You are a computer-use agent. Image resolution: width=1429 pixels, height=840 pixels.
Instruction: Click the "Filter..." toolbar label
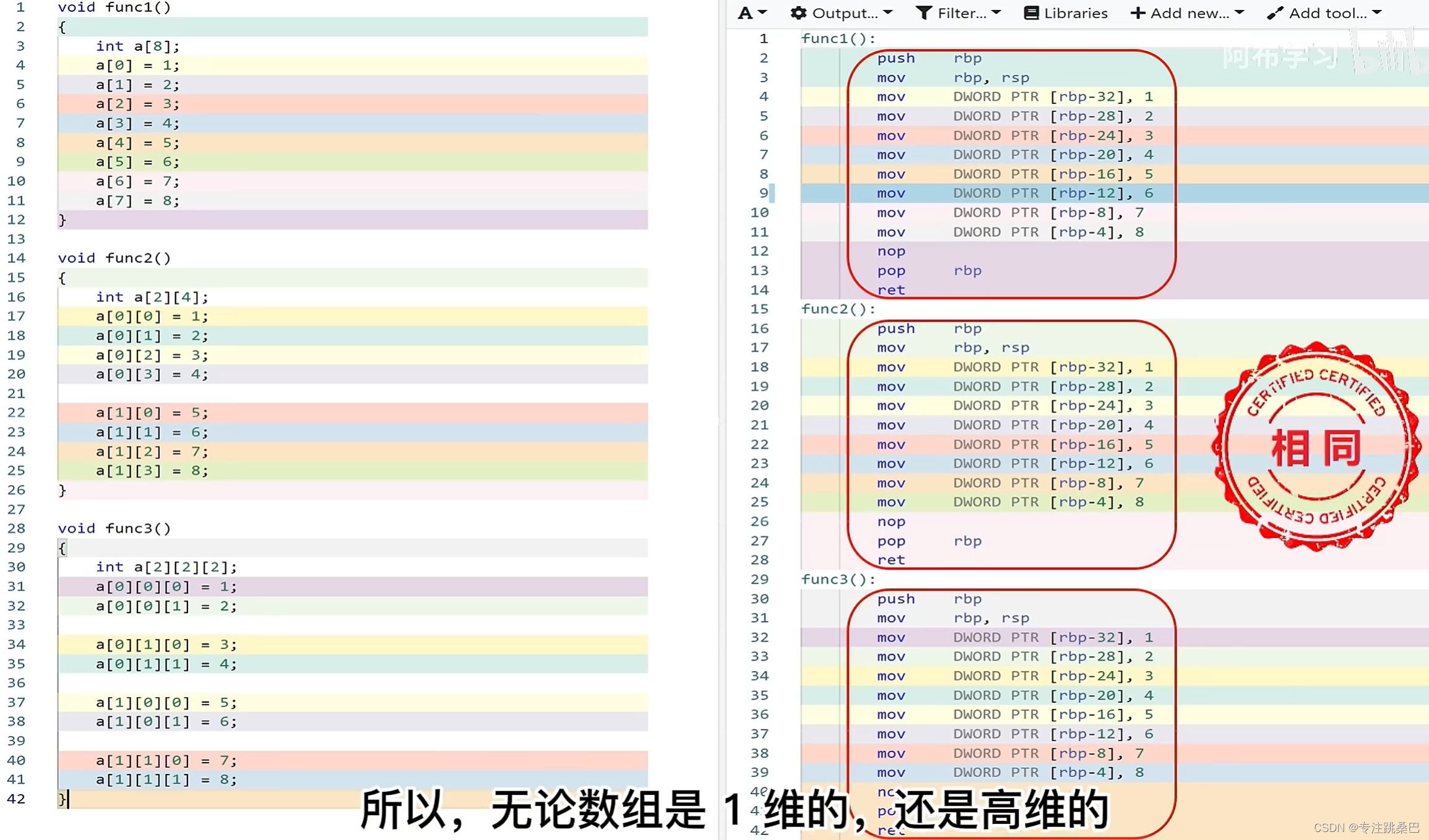click(x=961, y=12)
